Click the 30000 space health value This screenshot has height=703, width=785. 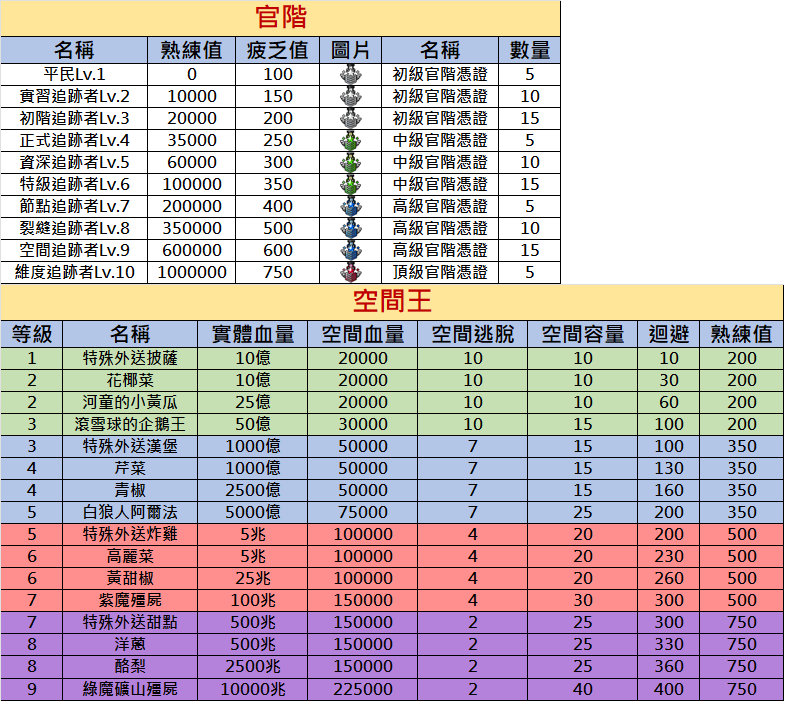click(363, 425)
